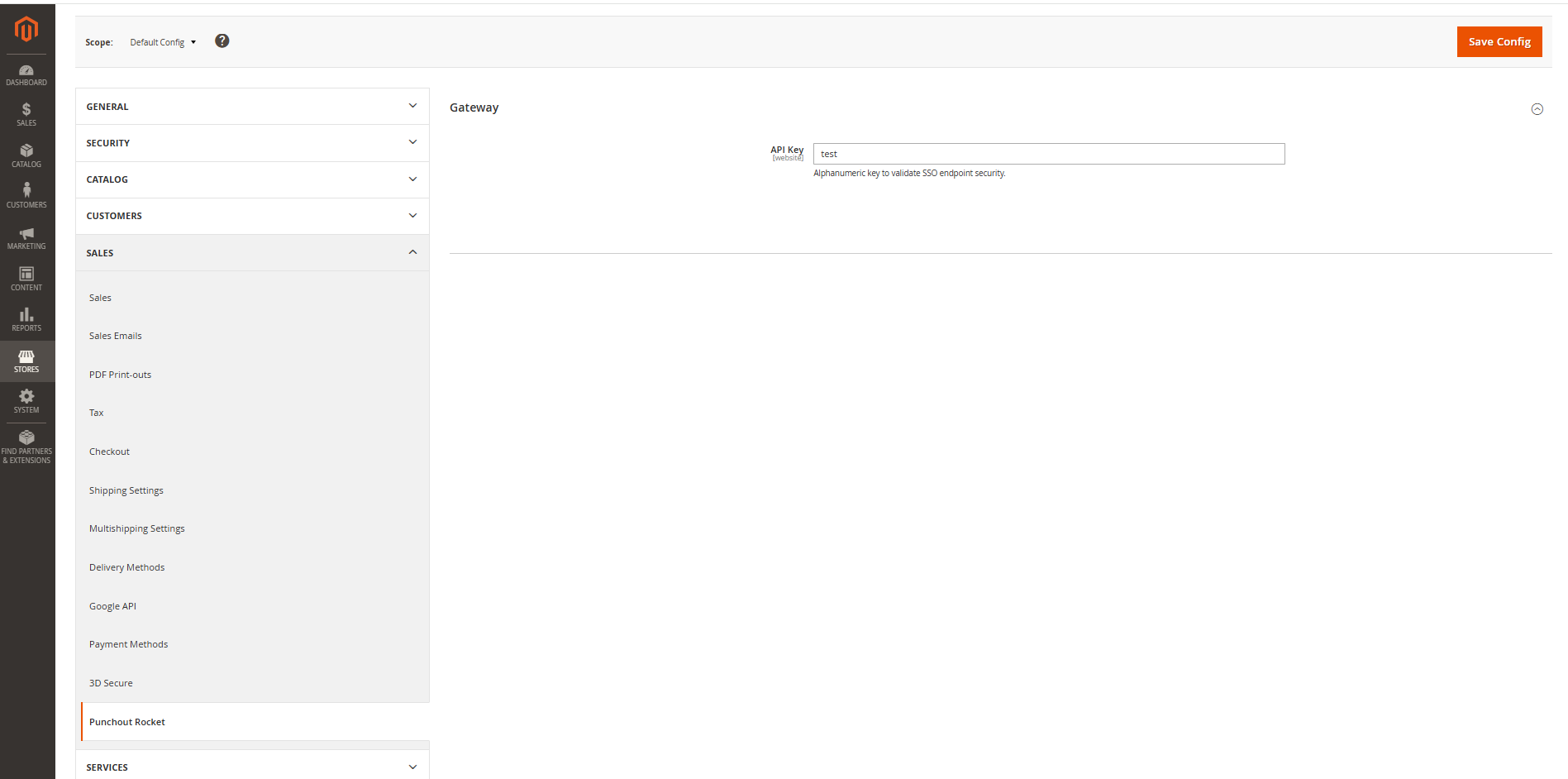Open the Scope Default Config dropdown
Viewport: 1568px width, 779px height.
point(162,41)
